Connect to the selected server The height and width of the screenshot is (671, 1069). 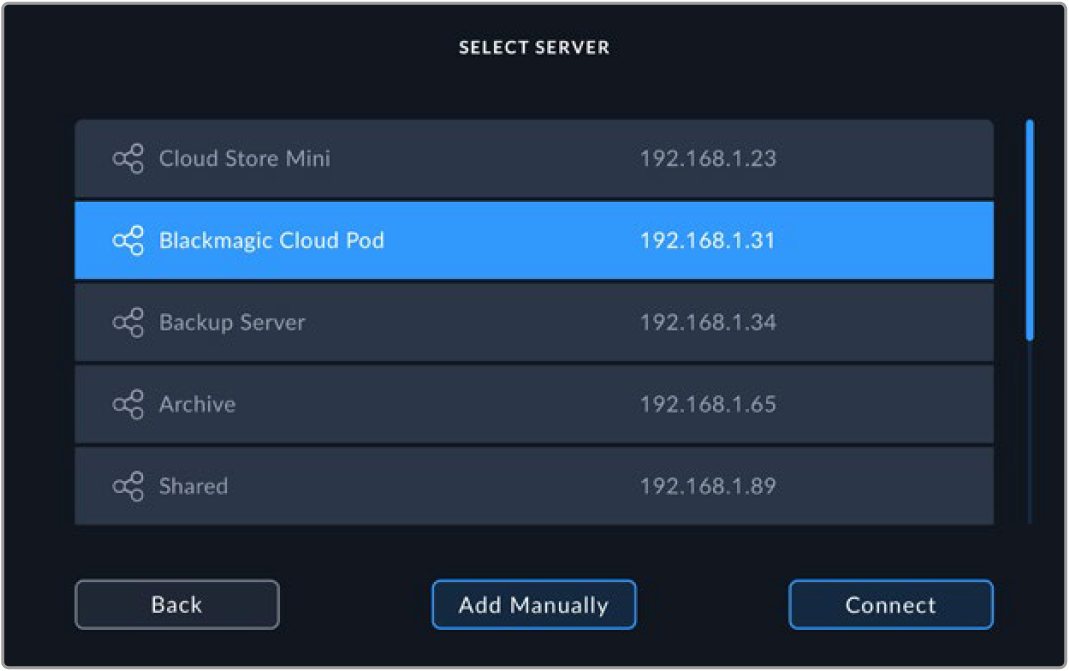891,604
